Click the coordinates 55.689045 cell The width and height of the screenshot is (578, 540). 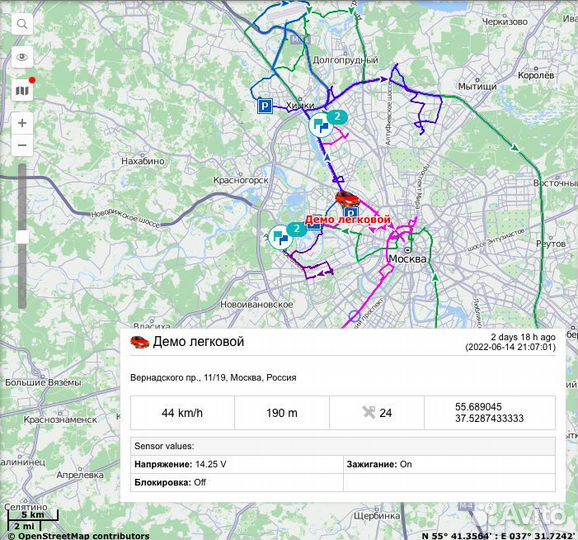pyautogui.click(x=490, y=413)
